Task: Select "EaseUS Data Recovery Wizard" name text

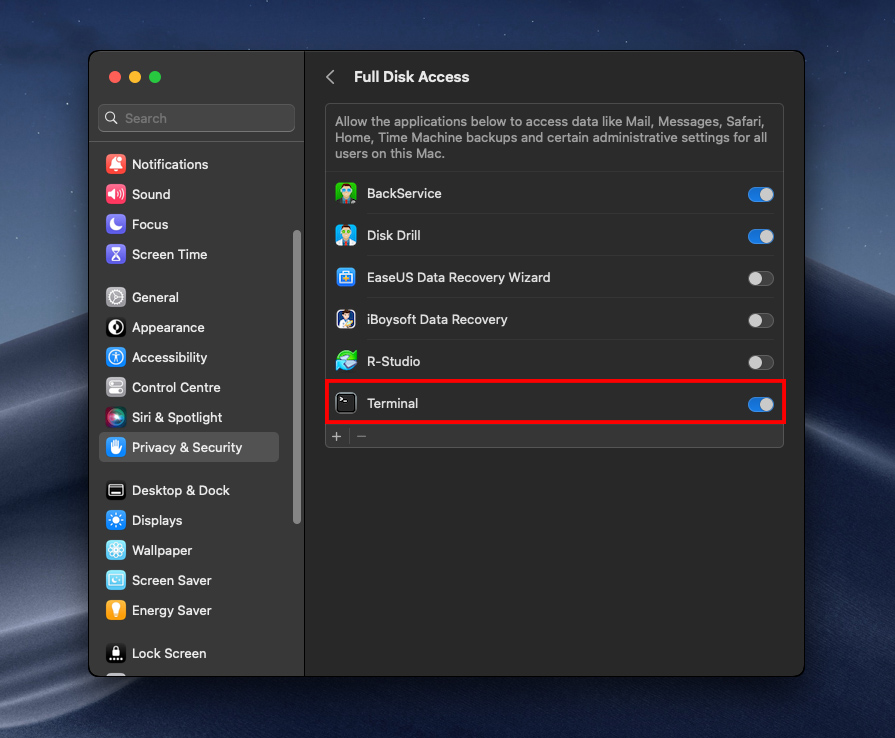Action: pyautogui.click(x=458, y=277)
